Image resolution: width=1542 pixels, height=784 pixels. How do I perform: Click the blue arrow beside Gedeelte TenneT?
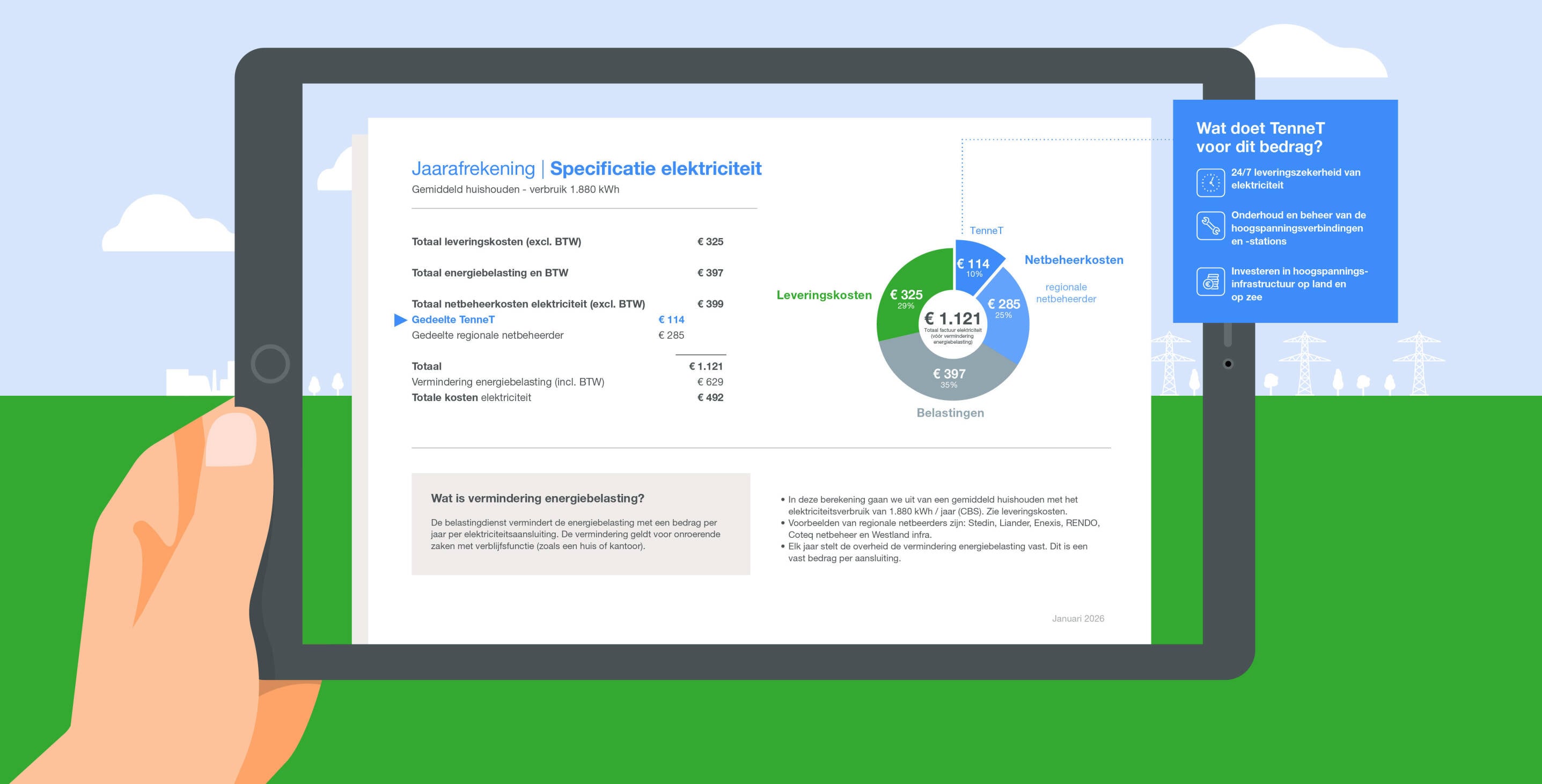[x=400, y=320]
